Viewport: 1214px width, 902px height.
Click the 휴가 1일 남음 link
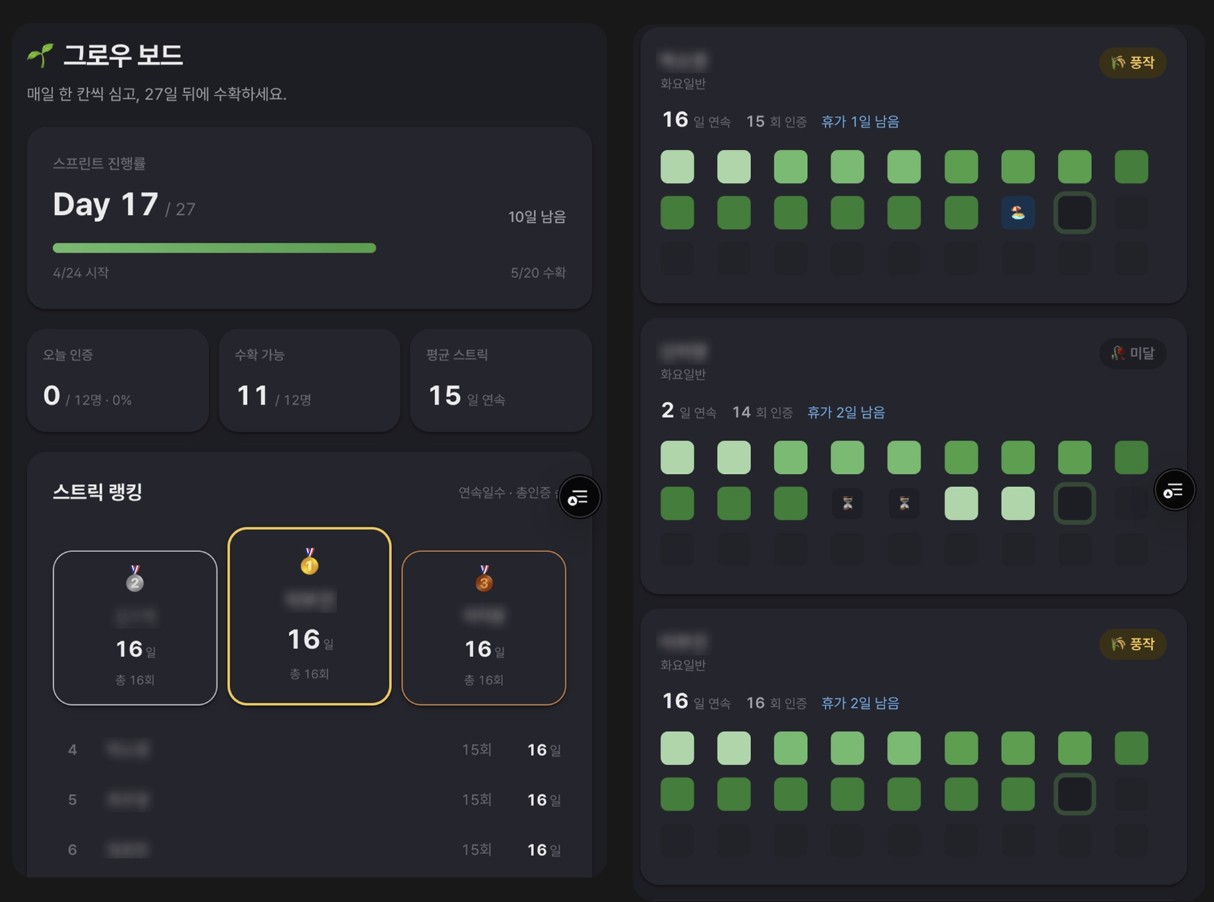tap(860, 122)
